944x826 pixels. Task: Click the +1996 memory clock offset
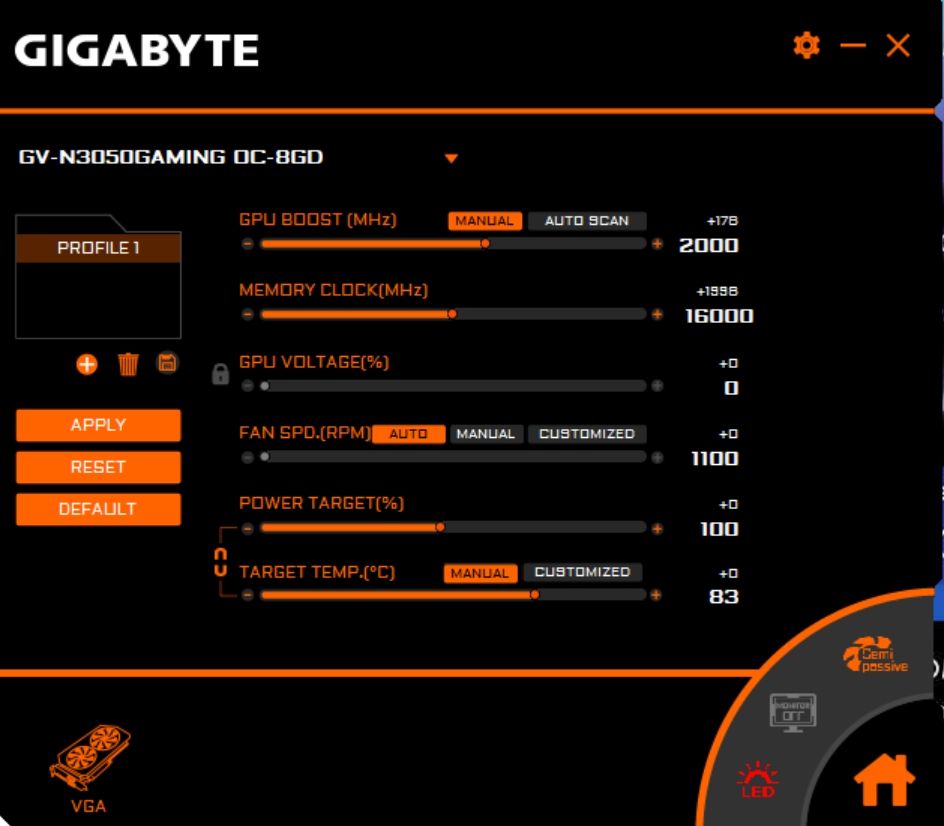tap(717, 291)
